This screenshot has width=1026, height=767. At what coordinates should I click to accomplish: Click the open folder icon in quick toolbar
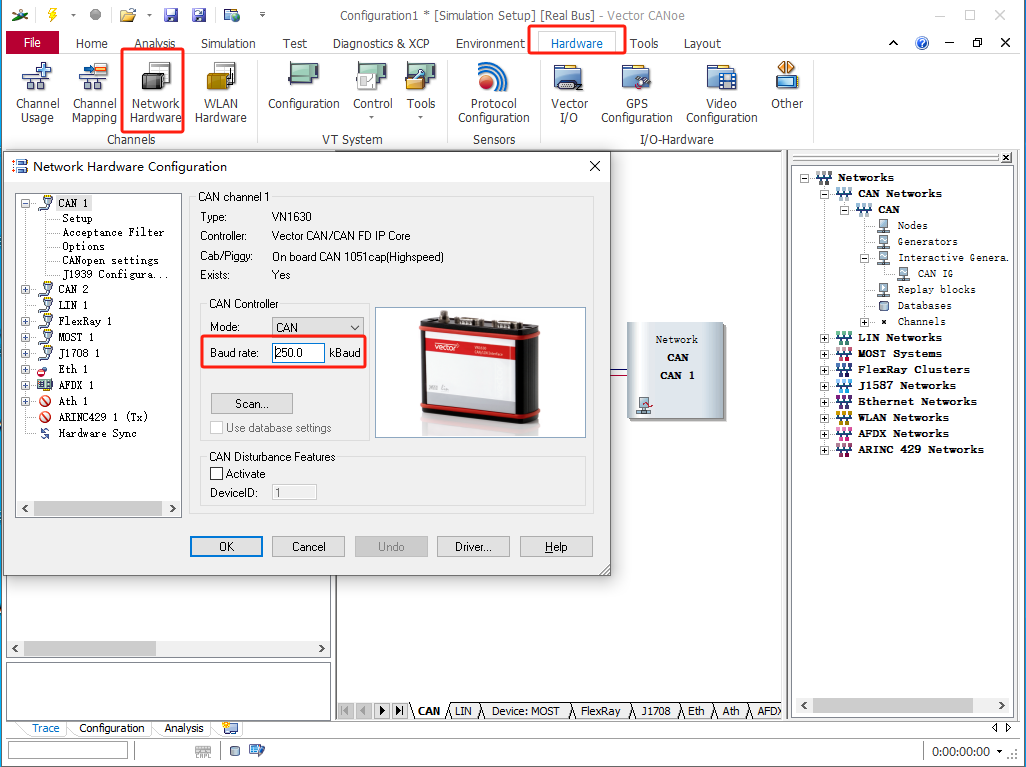point(128,14)
